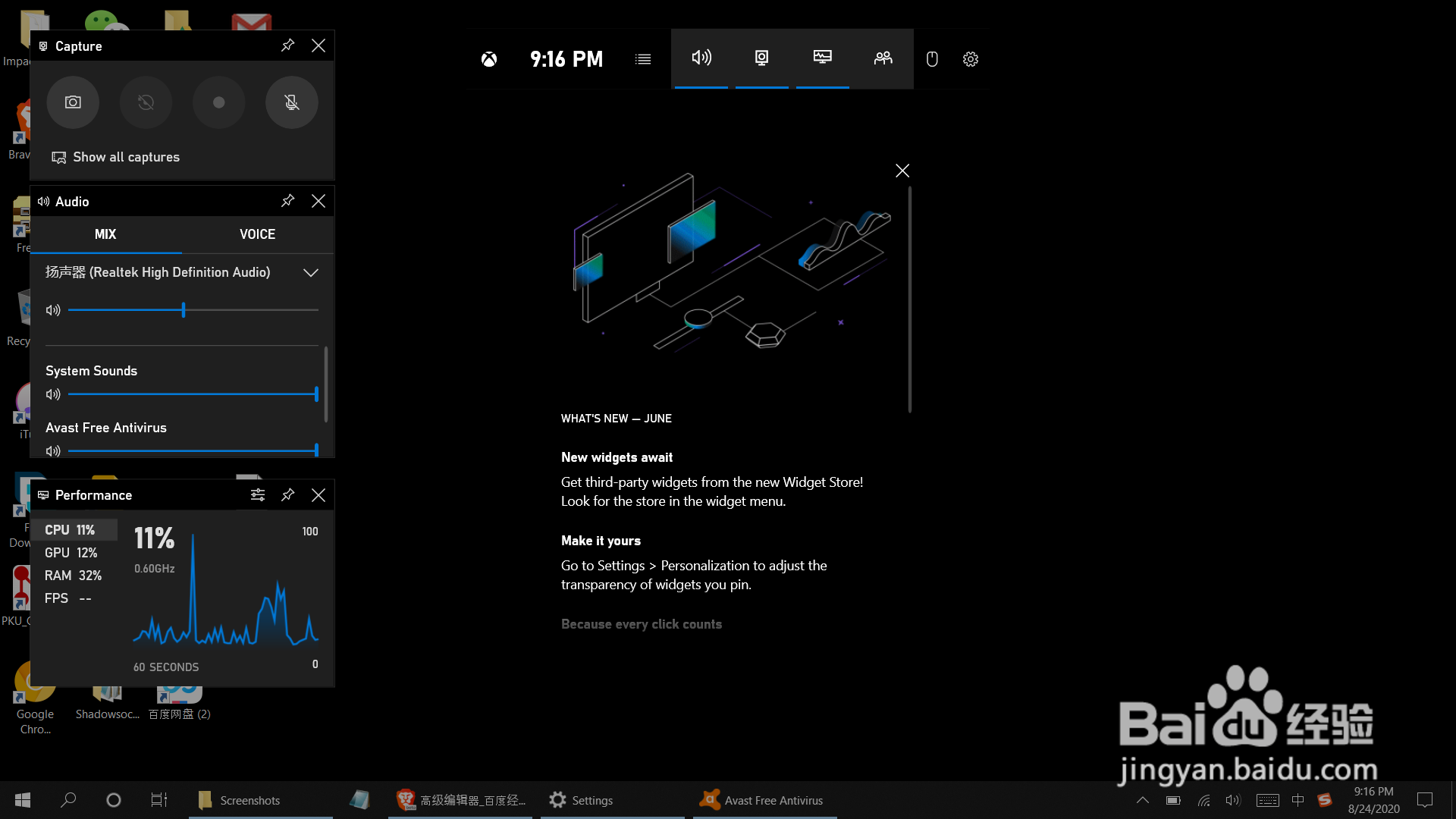
Task: Toggle the microphone while recording
Action: [291, 102]
